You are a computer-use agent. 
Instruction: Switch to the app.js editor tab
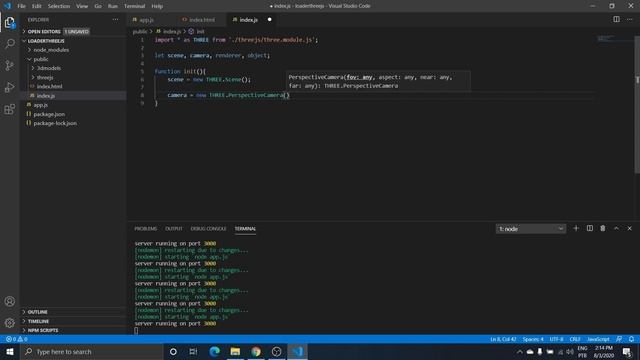147,20
